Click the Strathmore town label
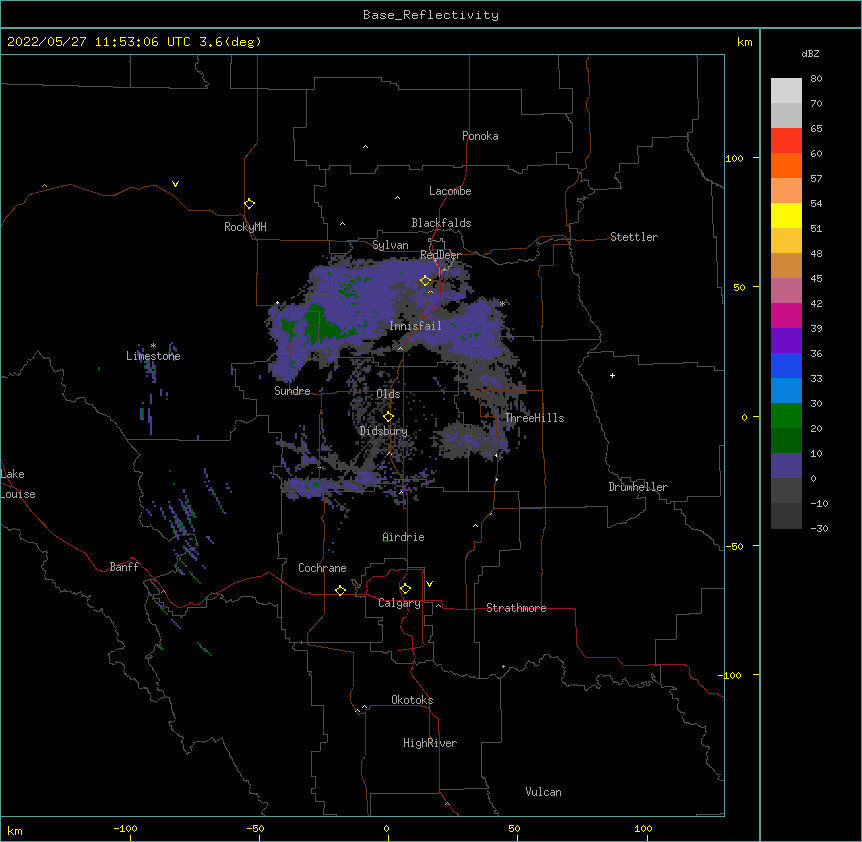This screenshot has width=862, height=842. (516, 608)
